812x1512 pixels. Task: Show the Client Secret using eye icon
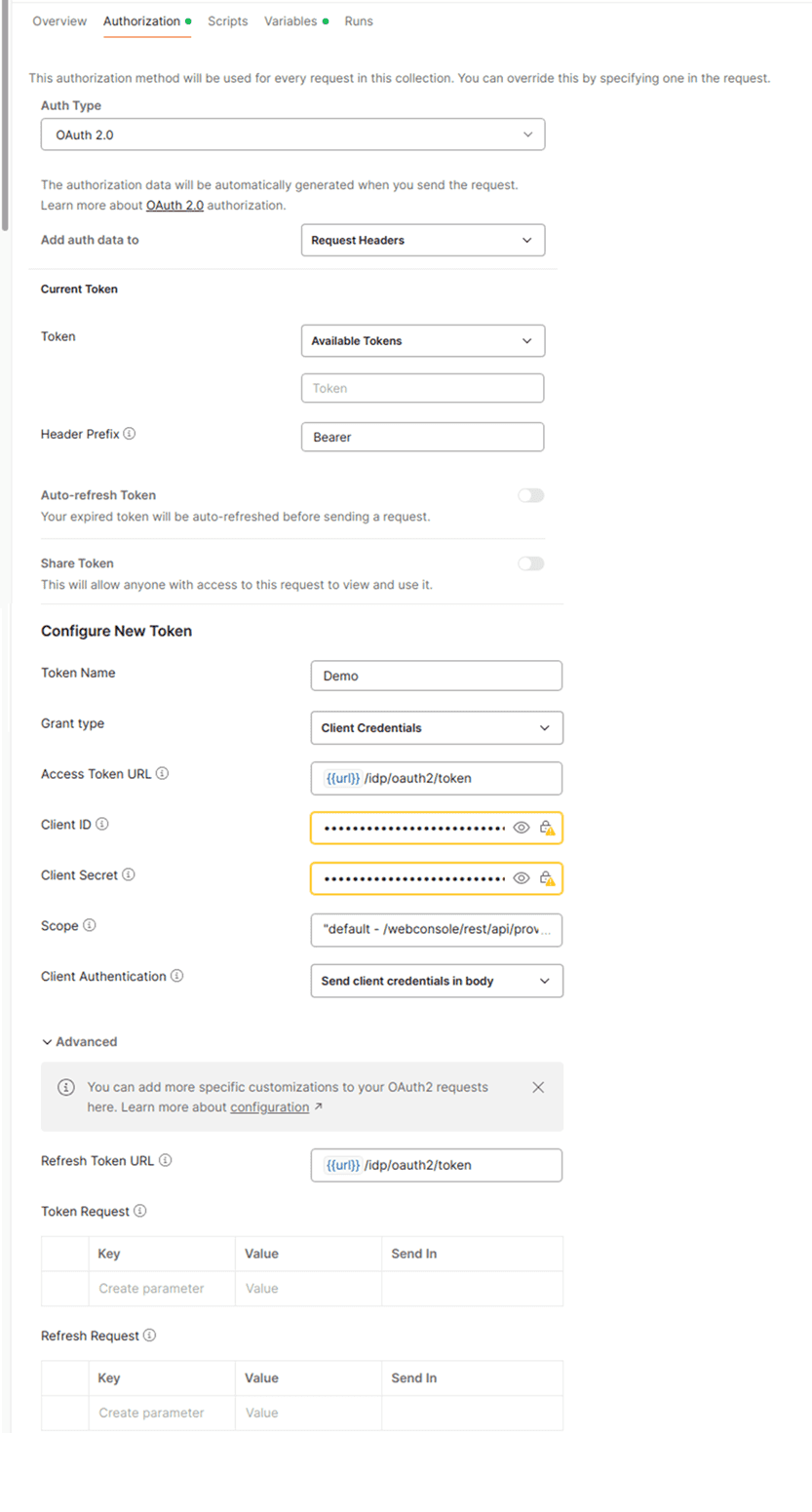tap(522, 878)
